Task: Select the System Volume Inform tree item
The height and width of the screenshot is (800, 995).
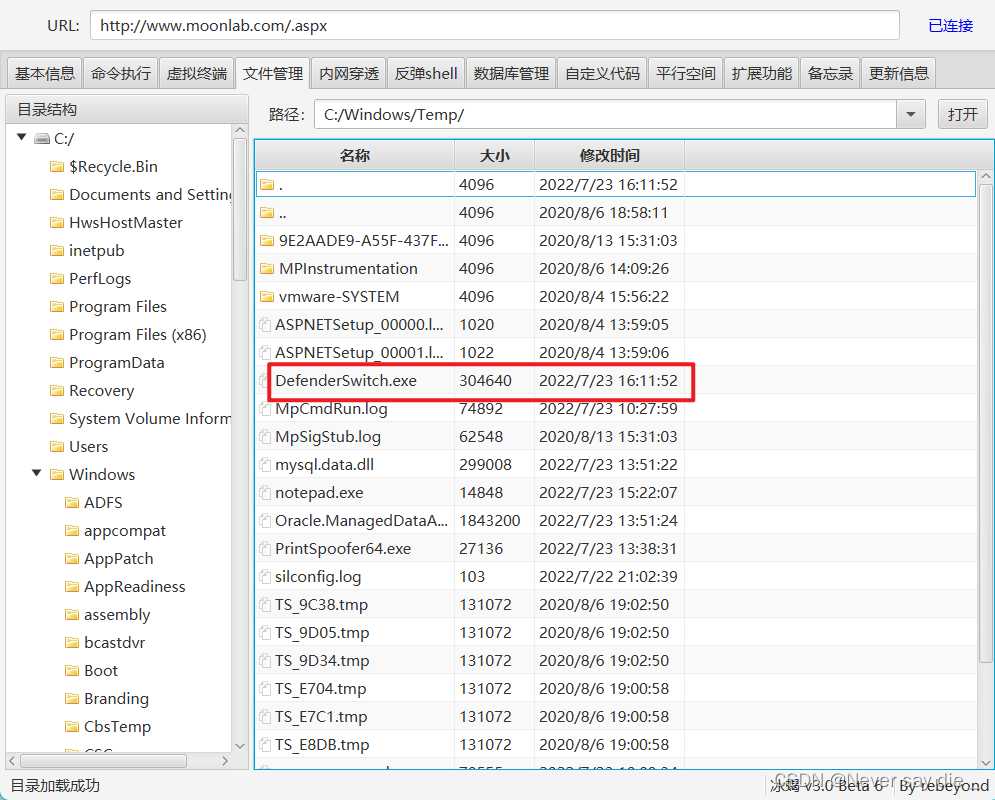Action: pos(150,419)
